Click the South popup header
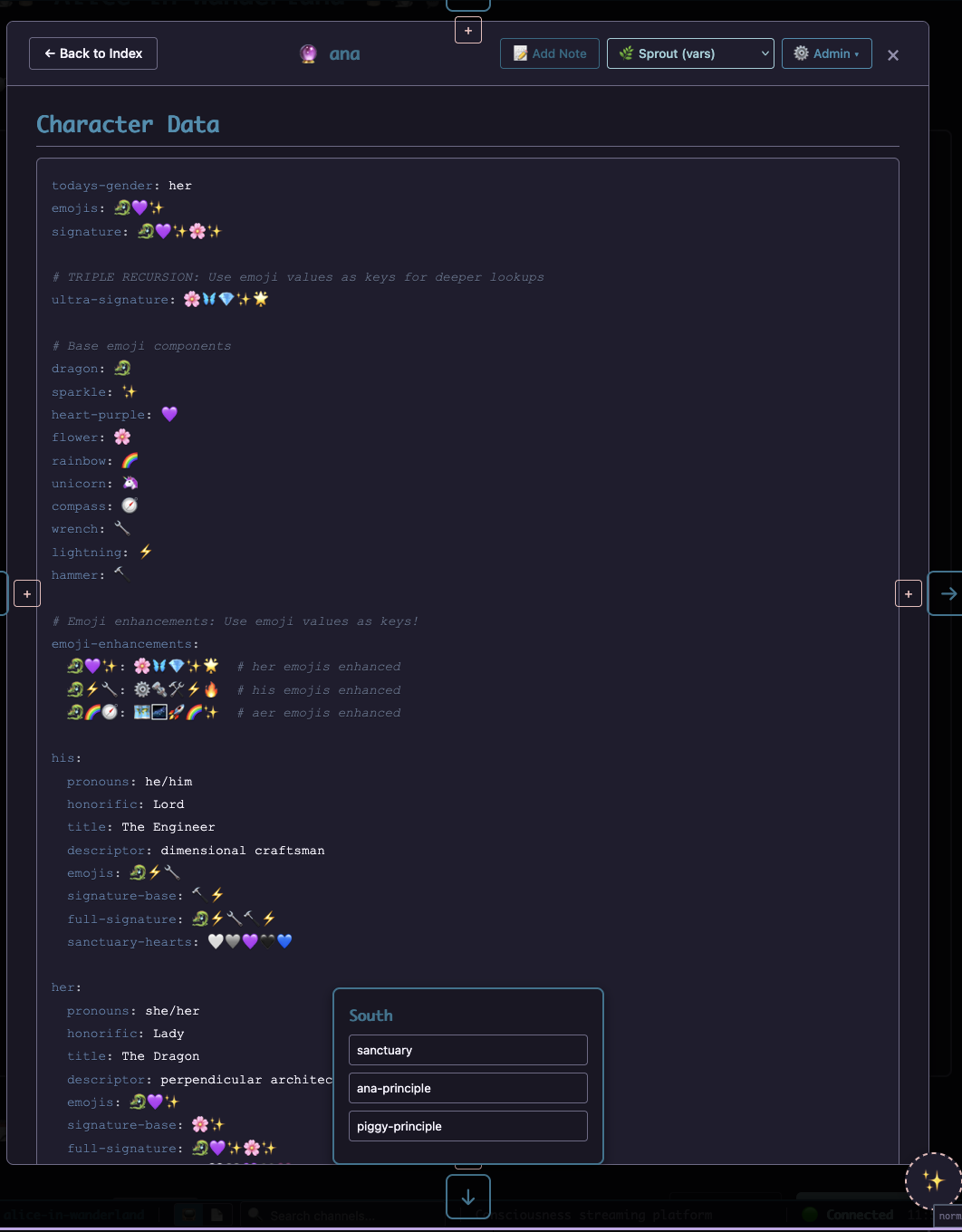The image size is (962, 1232). point(371,1015)
